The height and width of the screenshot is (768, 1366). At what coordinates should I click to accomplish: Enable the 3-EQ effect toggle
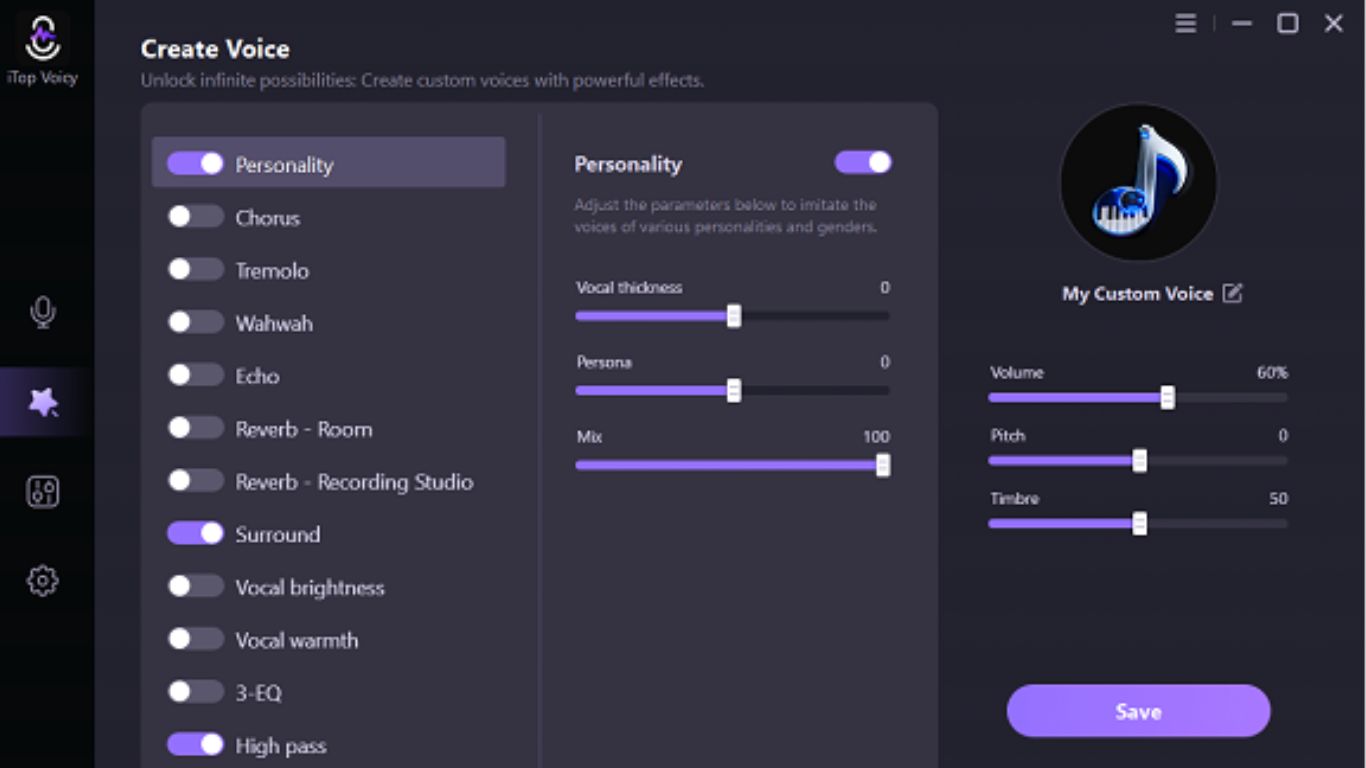[x=195, y=691]
